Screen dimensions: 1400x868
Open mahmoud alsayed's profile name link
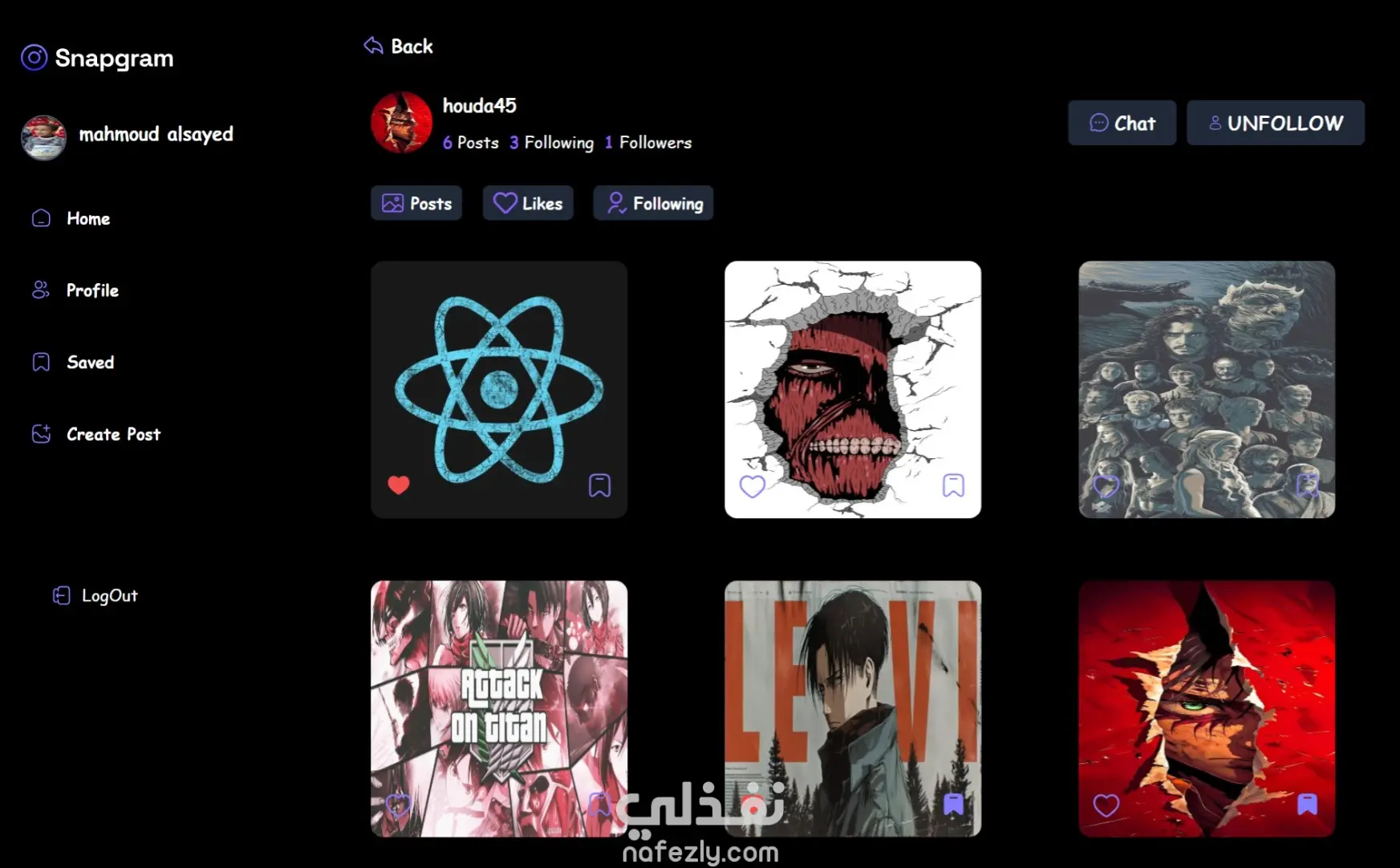(x=156, y=134)
